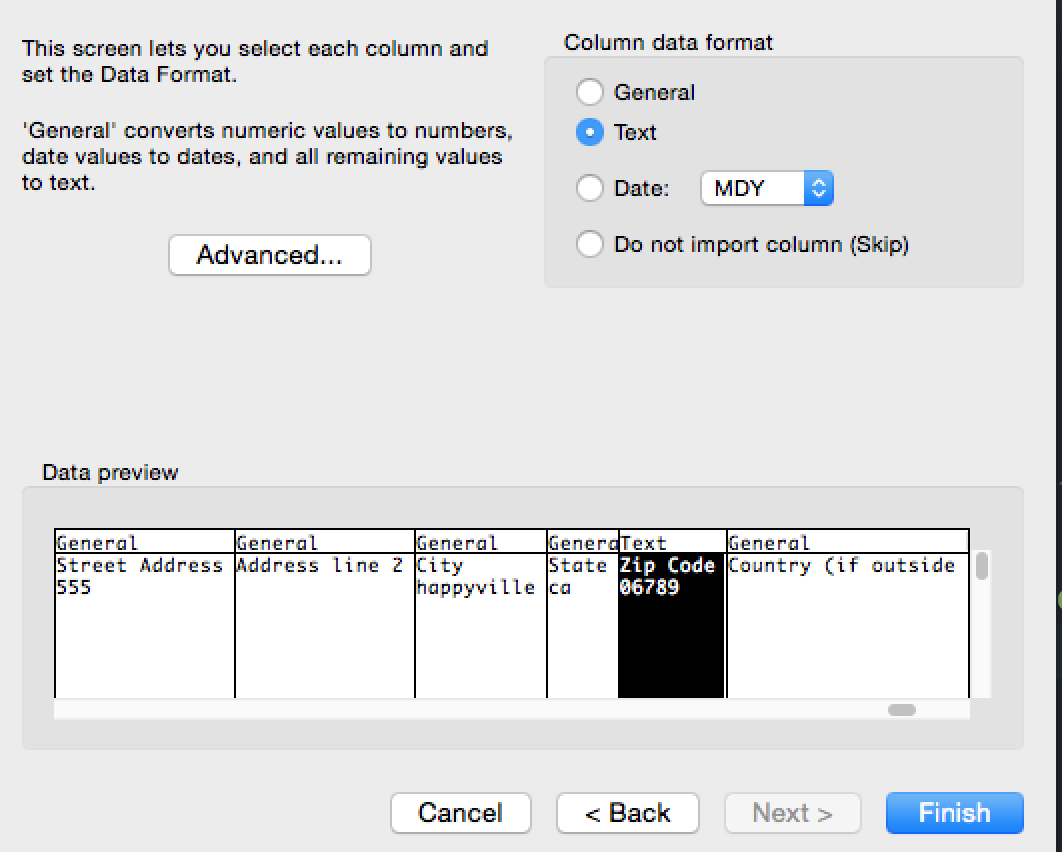Finish the import wizard

(x=954, y=813)
